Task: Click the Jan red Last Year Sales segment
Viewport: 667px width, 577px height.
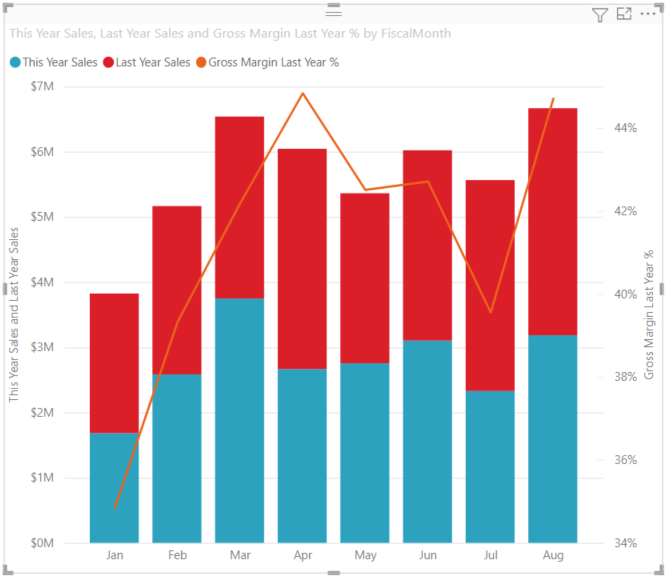Action: 114,363
